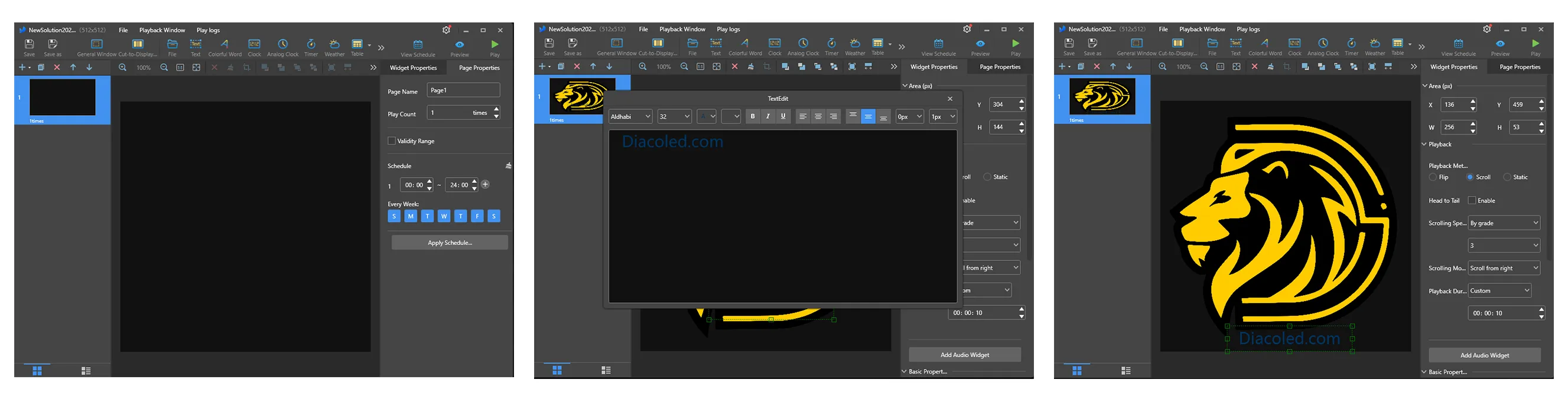Screen dimensions: 1568x402
Task: Add a Clock widget in the left window
Action: coord(255,47)
